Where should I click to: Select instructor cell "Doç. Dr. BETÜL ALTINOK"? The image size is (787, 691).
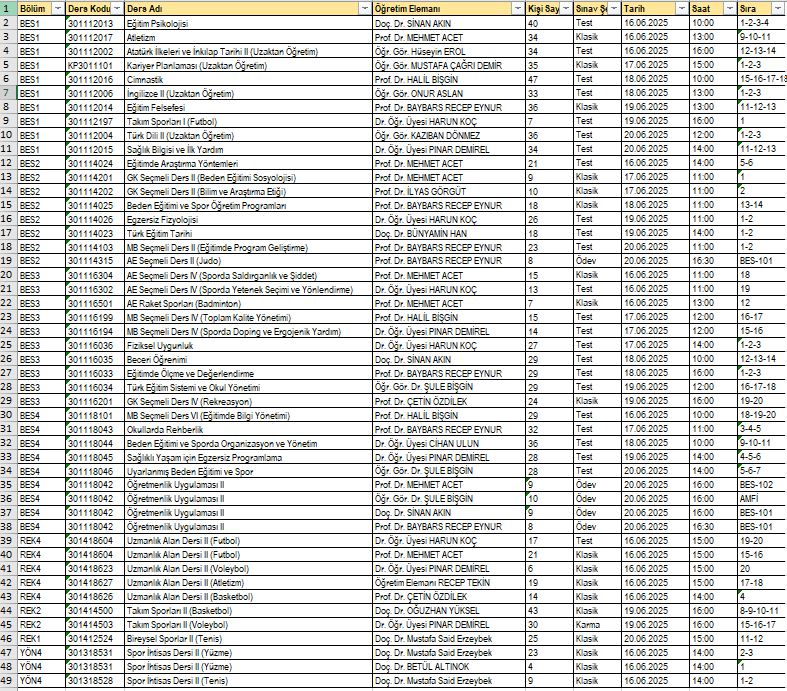(449, 666)
